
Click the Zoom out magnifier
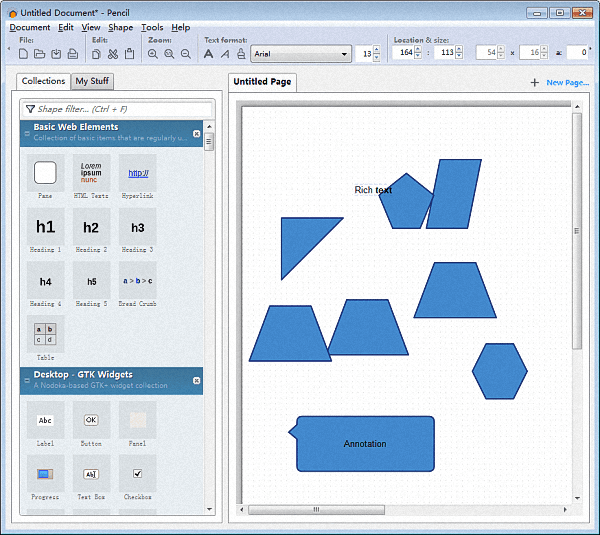186,54
